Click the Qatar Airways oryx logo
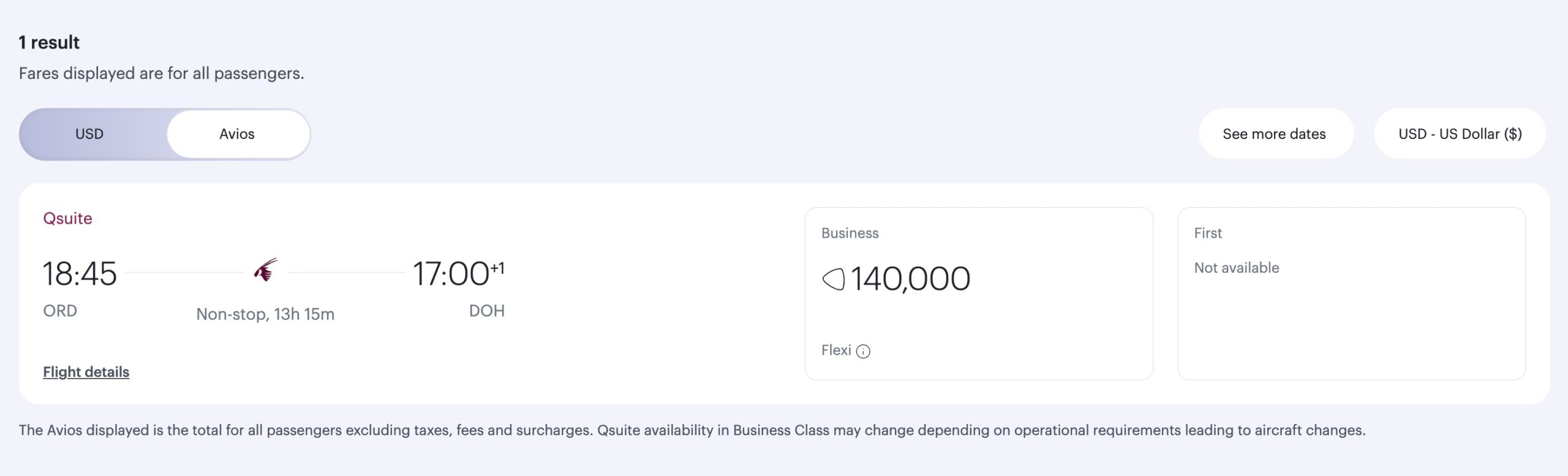 tap(266, 270)
